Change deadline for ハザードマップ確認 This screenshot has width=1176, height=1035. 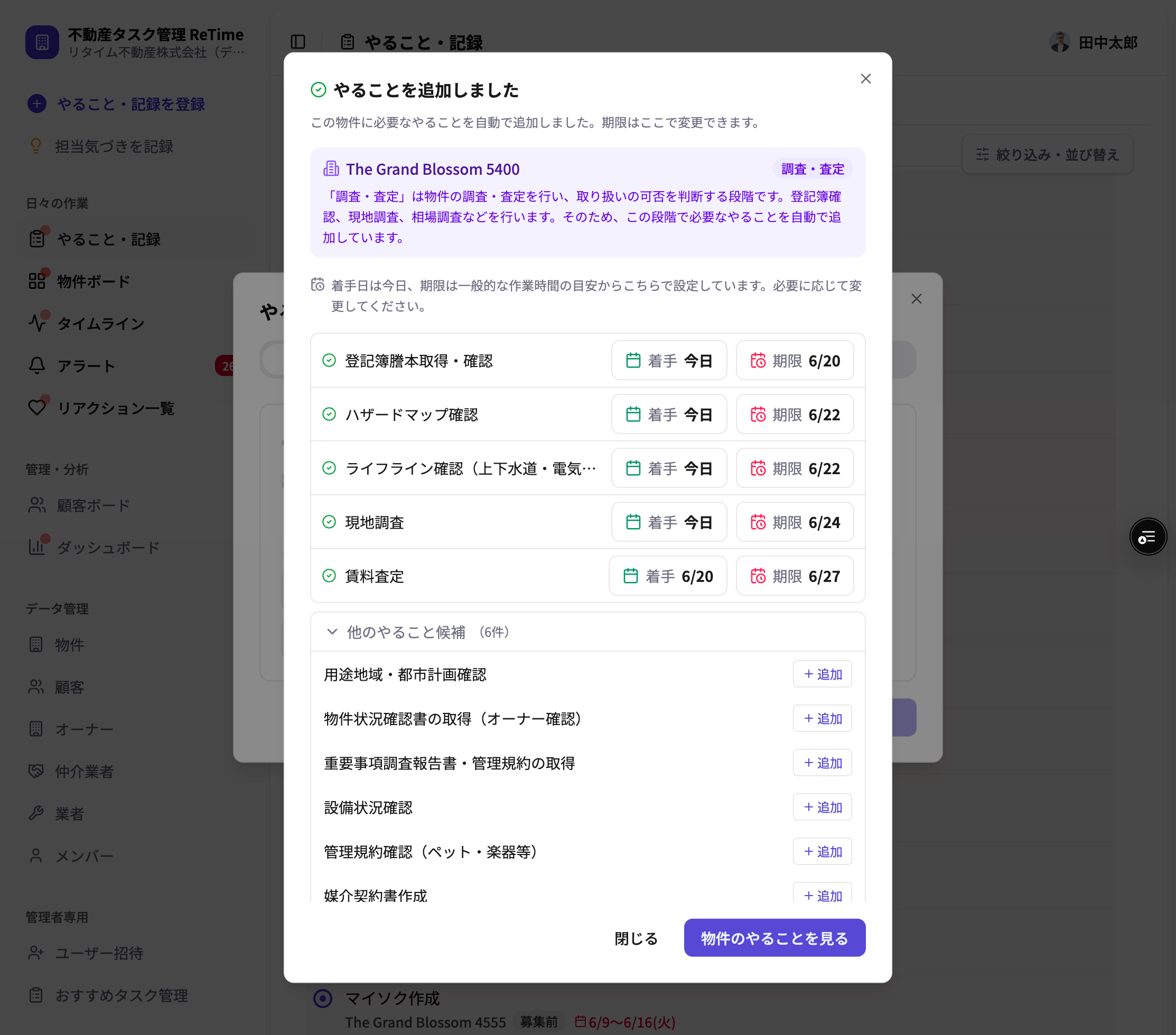point(795,414)
